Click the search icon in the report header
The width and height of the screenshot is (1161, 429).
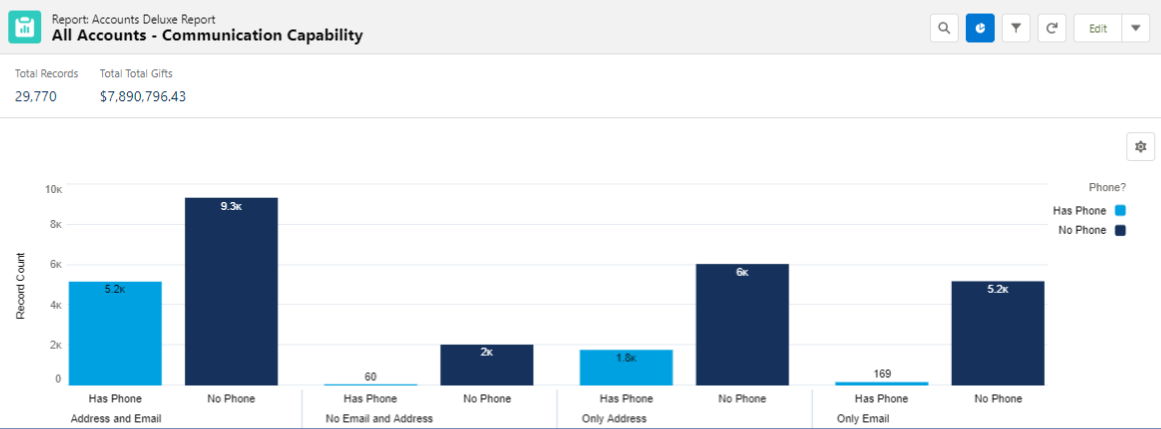943,28
